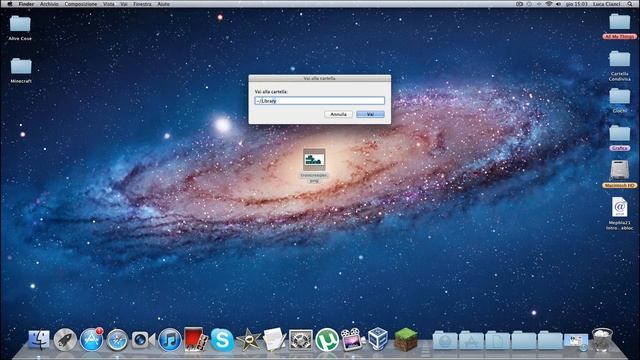Screen dimensions: 640x360
Task: Click the Wi-Fi status menu bar icon
Action: [x=549, y=4]
